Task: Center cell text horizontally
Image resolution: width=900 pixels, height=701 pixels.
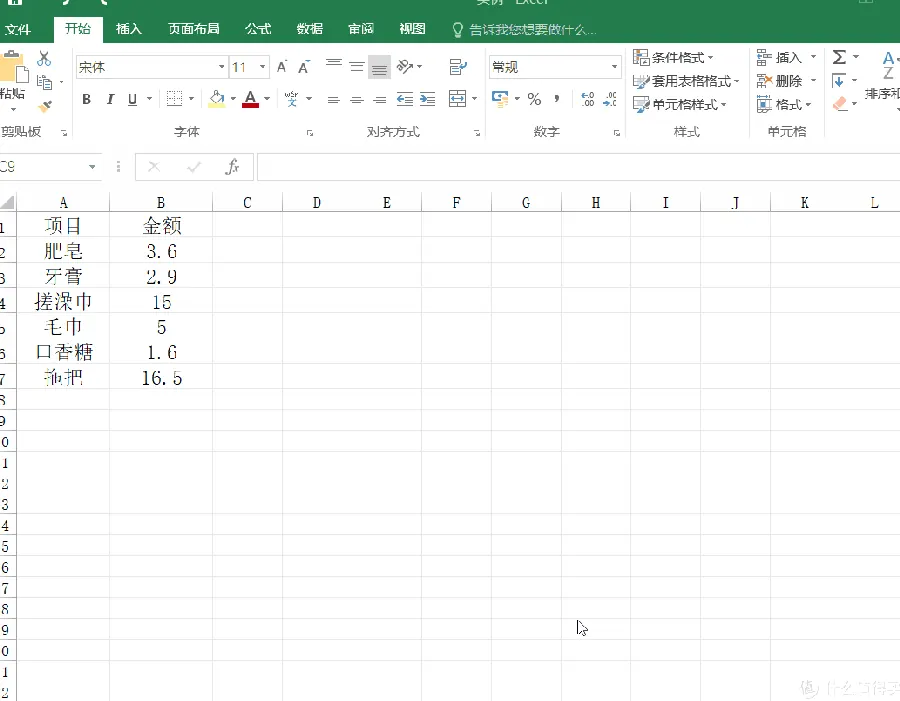Action: pos(356,100)
